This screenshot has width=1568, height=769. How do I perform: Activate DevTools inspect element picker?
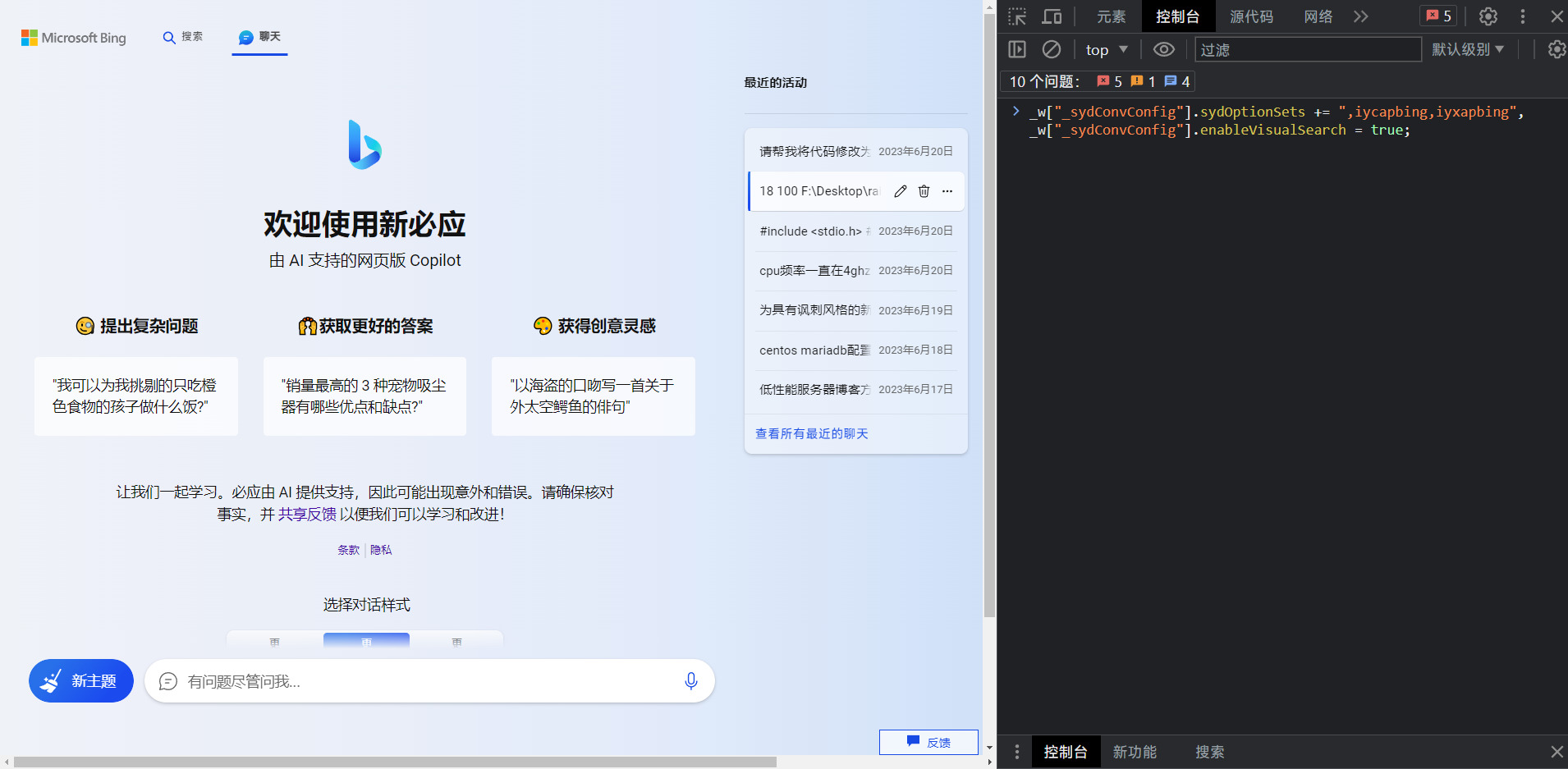tap(1017, 16)
